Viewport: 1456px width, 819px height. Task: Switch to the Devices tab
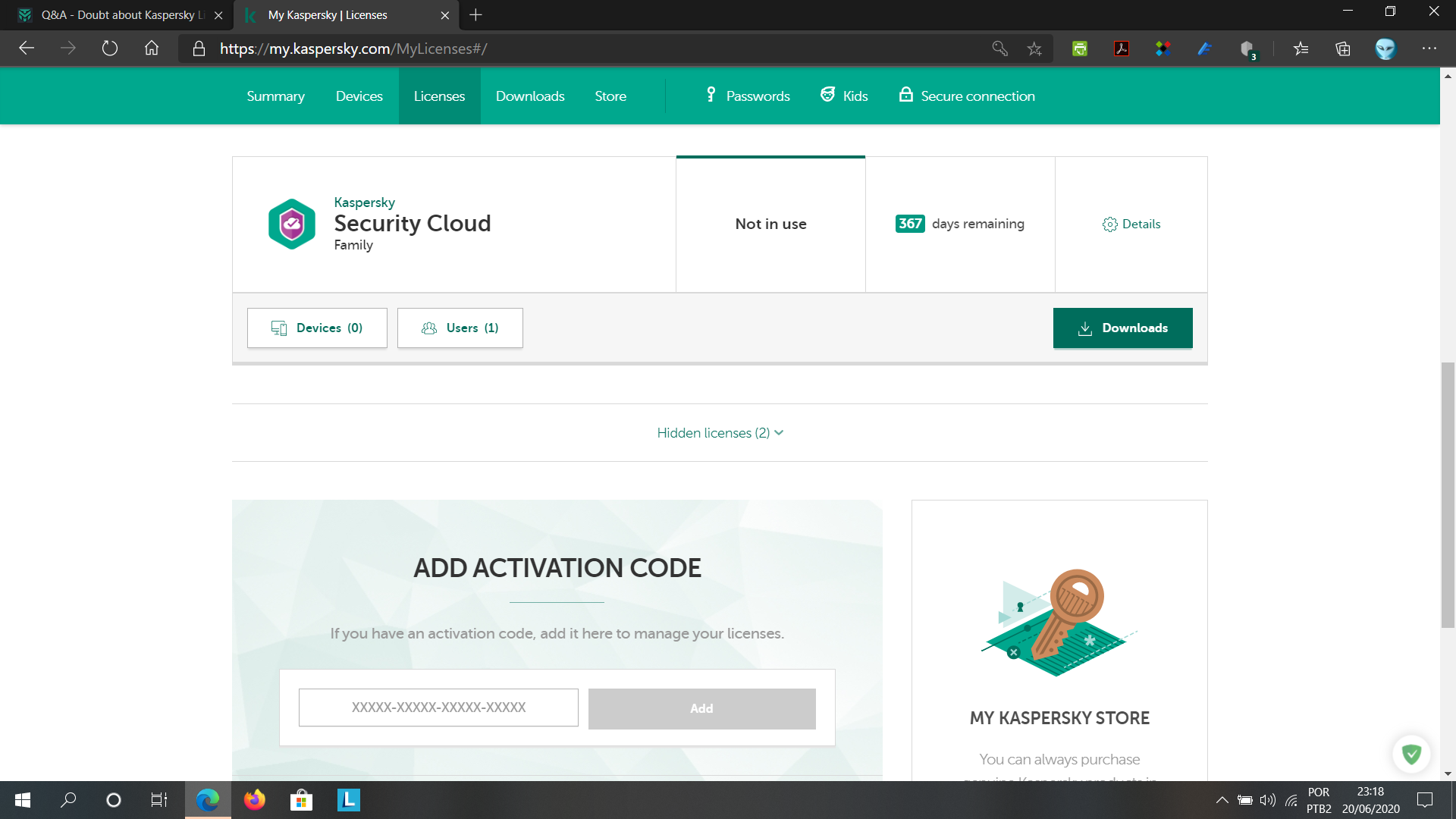pos(359,96)
